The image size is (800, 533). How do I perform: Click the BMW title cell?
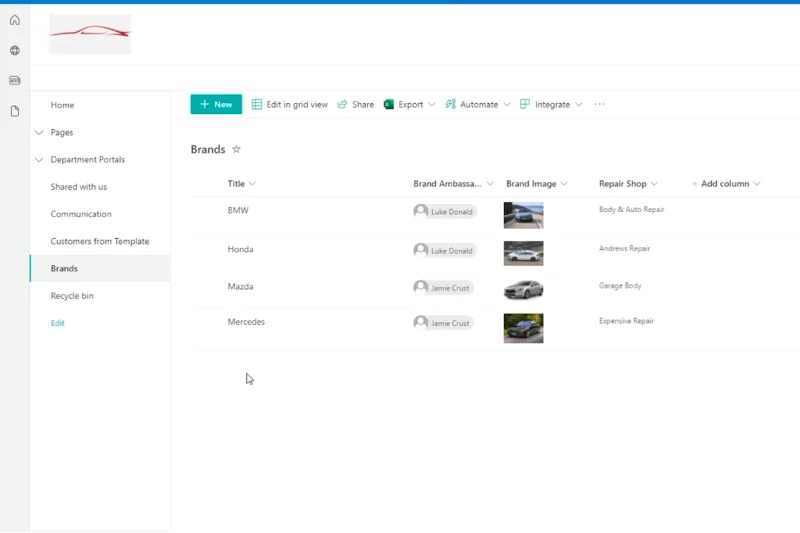238,210
